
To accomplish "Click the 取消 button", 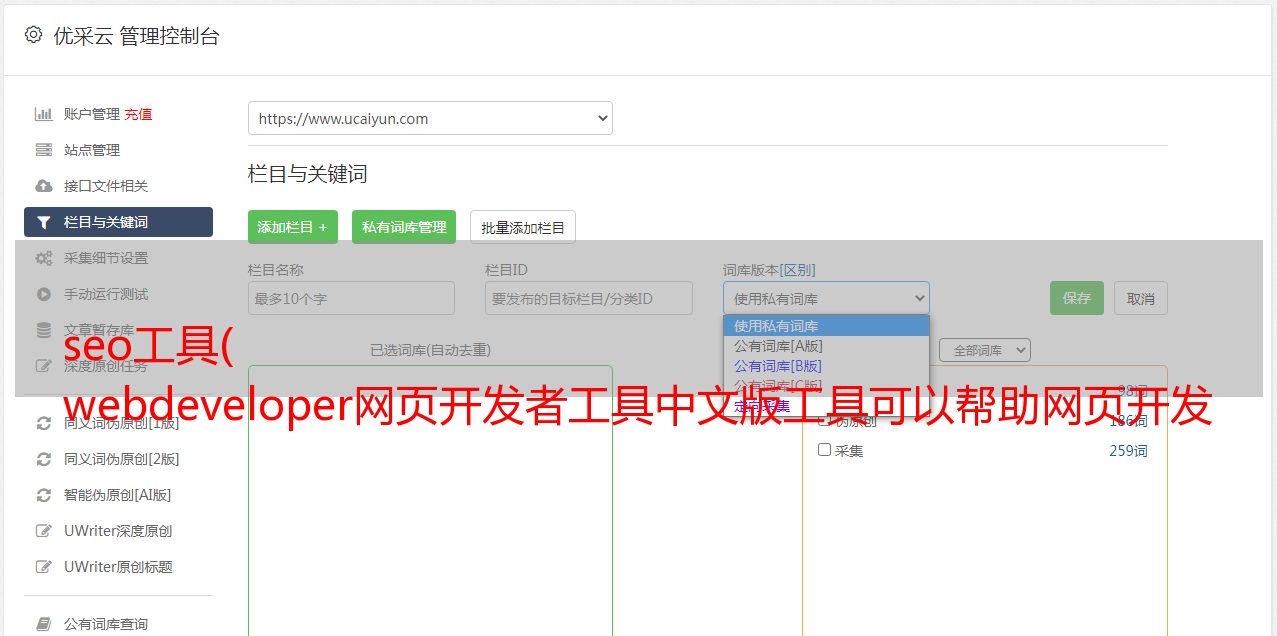I will (x=1141, y=298).
